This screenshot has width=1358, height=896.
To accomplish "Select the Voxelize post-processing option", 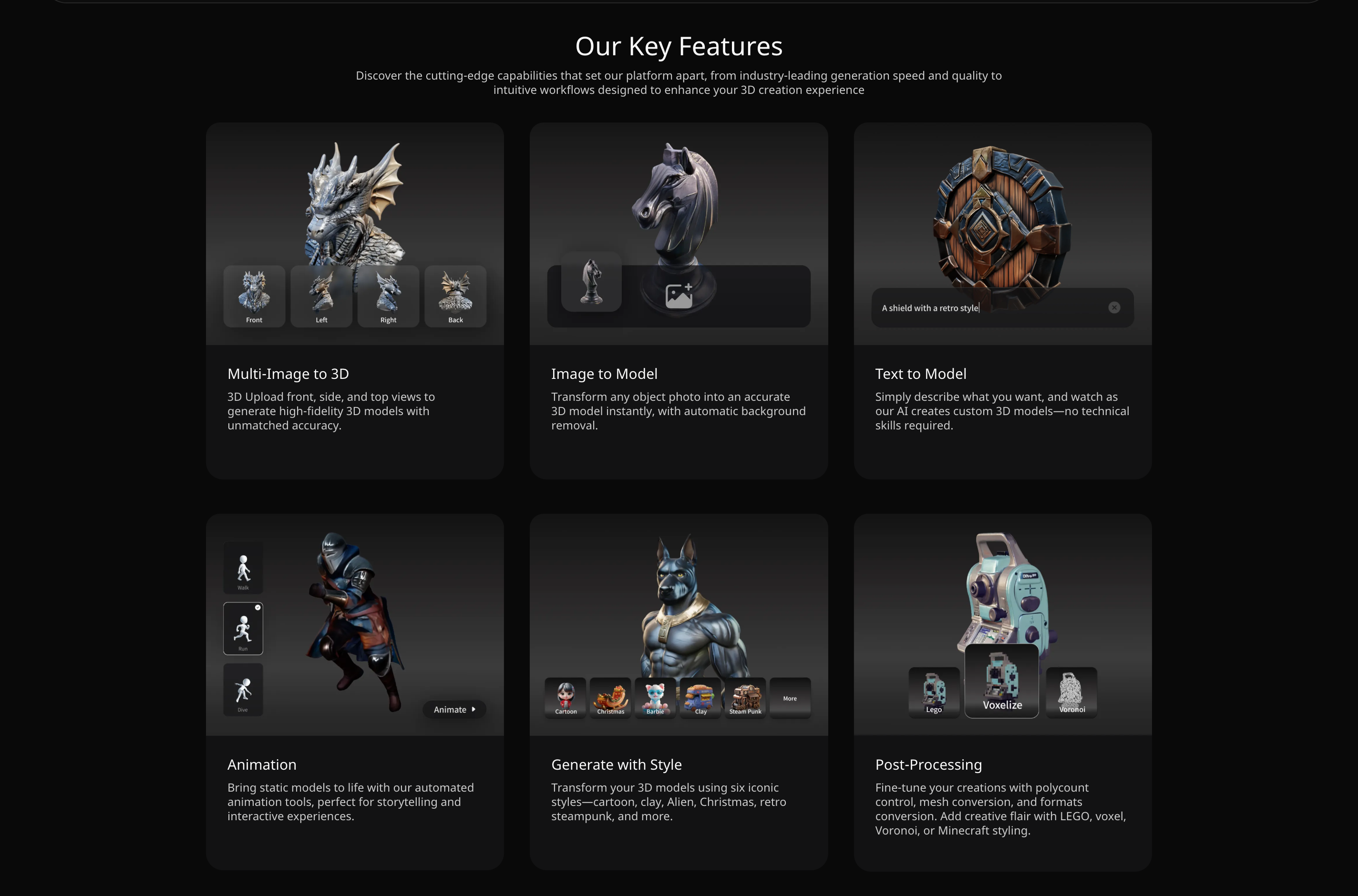I will tap(1002, 681).
